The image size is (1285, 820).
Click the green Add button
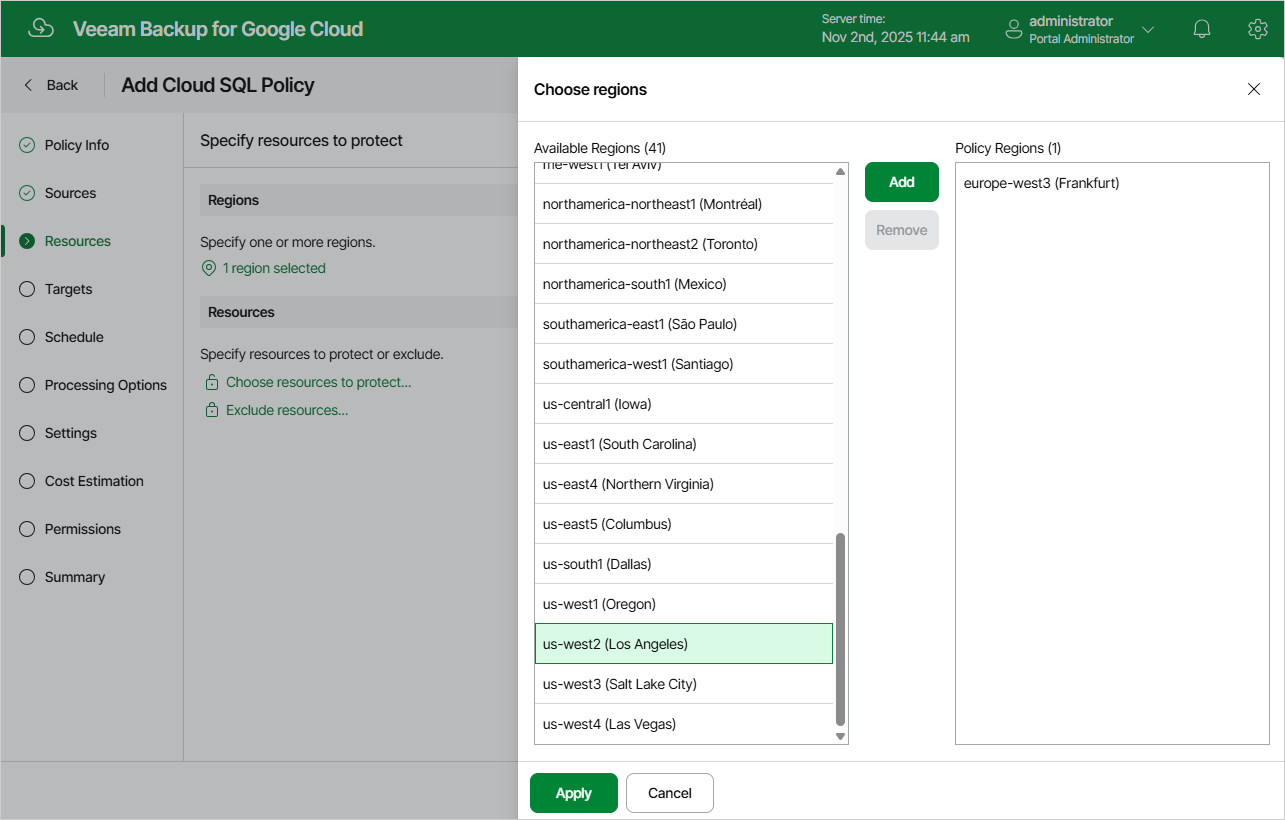point(902,182)
